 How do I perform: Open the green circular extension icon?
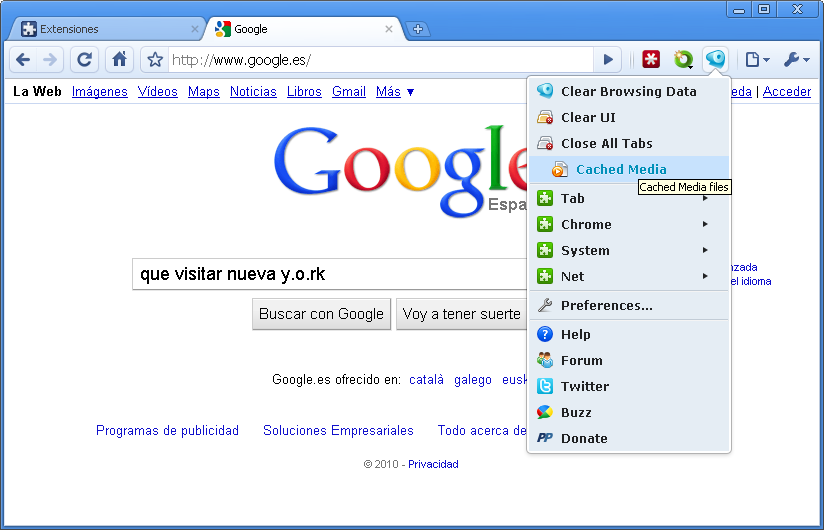[683, 59]
